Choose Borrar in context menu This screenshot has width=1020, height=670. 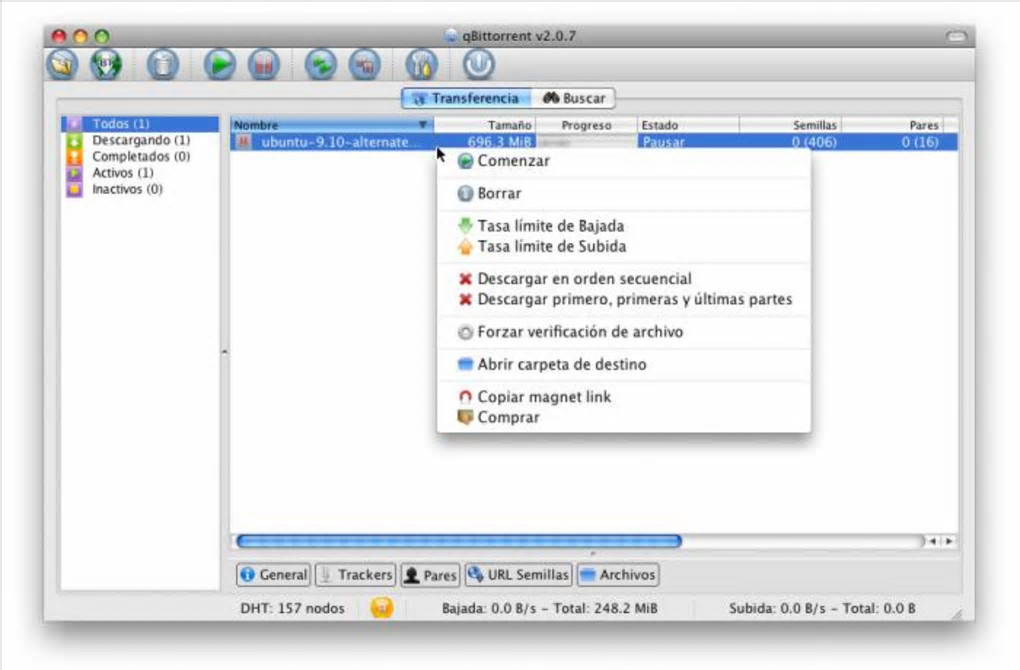(x=624, y=193)
